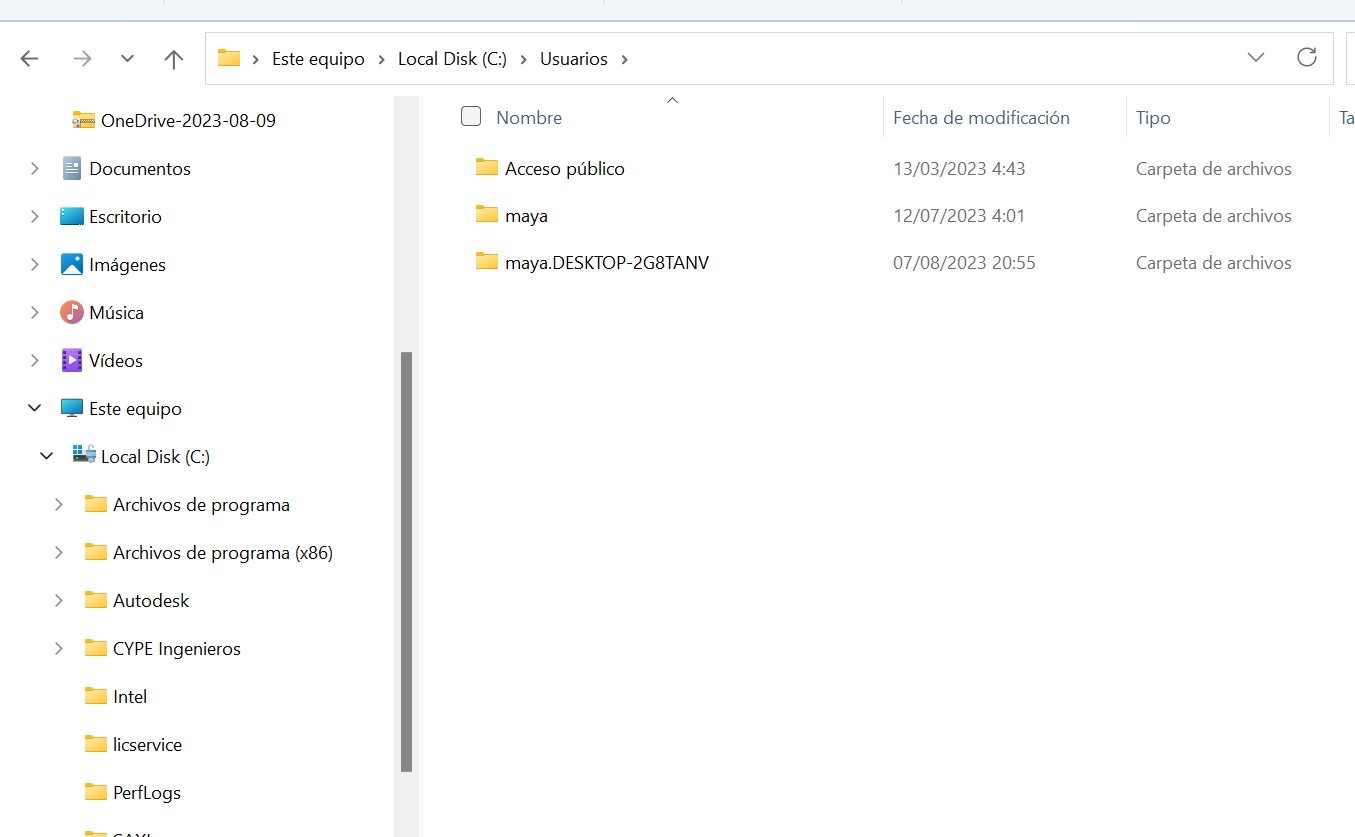The height and width of the screenshot is (837, 1355).
Task: Click the Acceso público folder name
Action: tap(565, 169)
